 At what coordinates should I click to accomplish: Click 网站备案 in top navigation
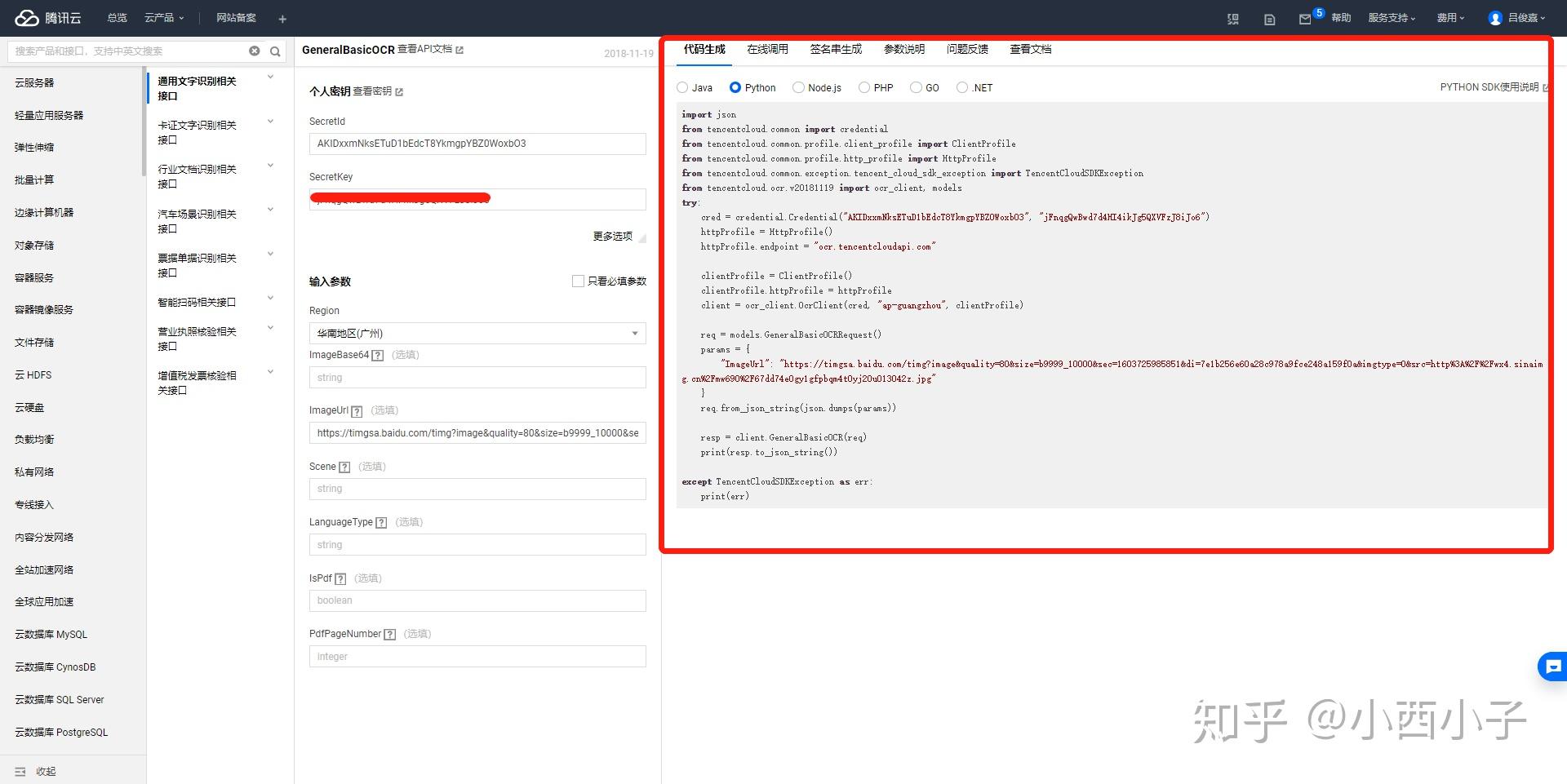(236, 18)
